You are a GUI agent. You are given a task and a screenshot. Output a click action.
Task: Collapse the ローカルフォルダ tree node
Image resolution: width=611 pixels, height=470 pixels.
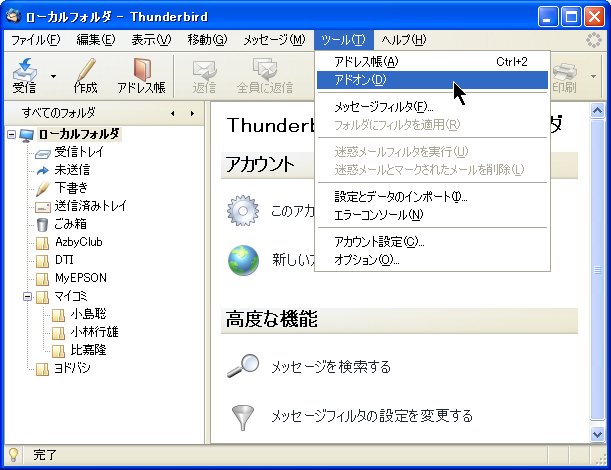pos(12,135)
